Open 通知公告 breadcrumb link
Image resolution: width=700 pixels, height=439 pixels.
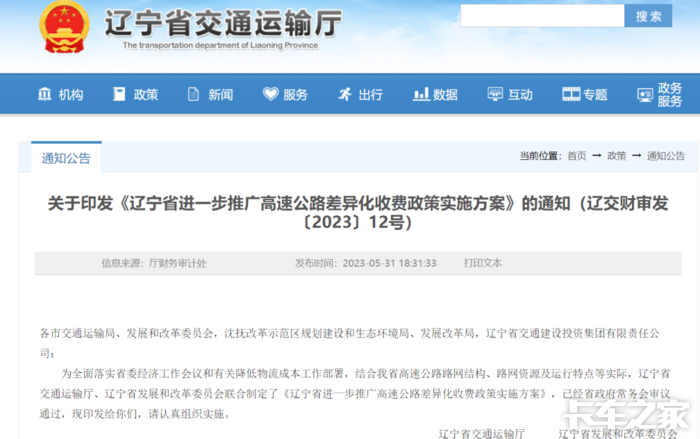[666, 156]
